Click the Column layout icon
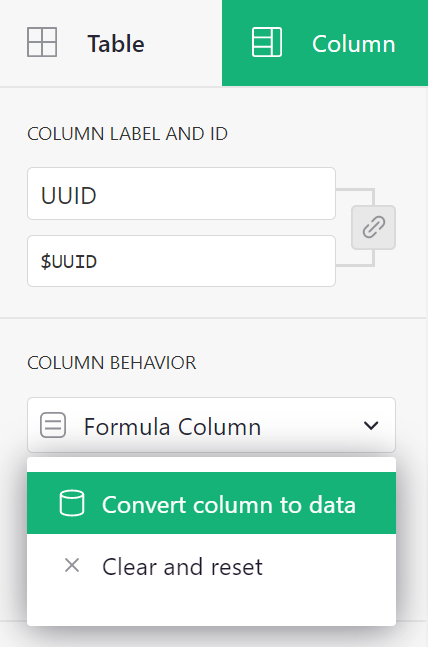Image resolution: width=428 pixels, height=647 pixels. 267,42
